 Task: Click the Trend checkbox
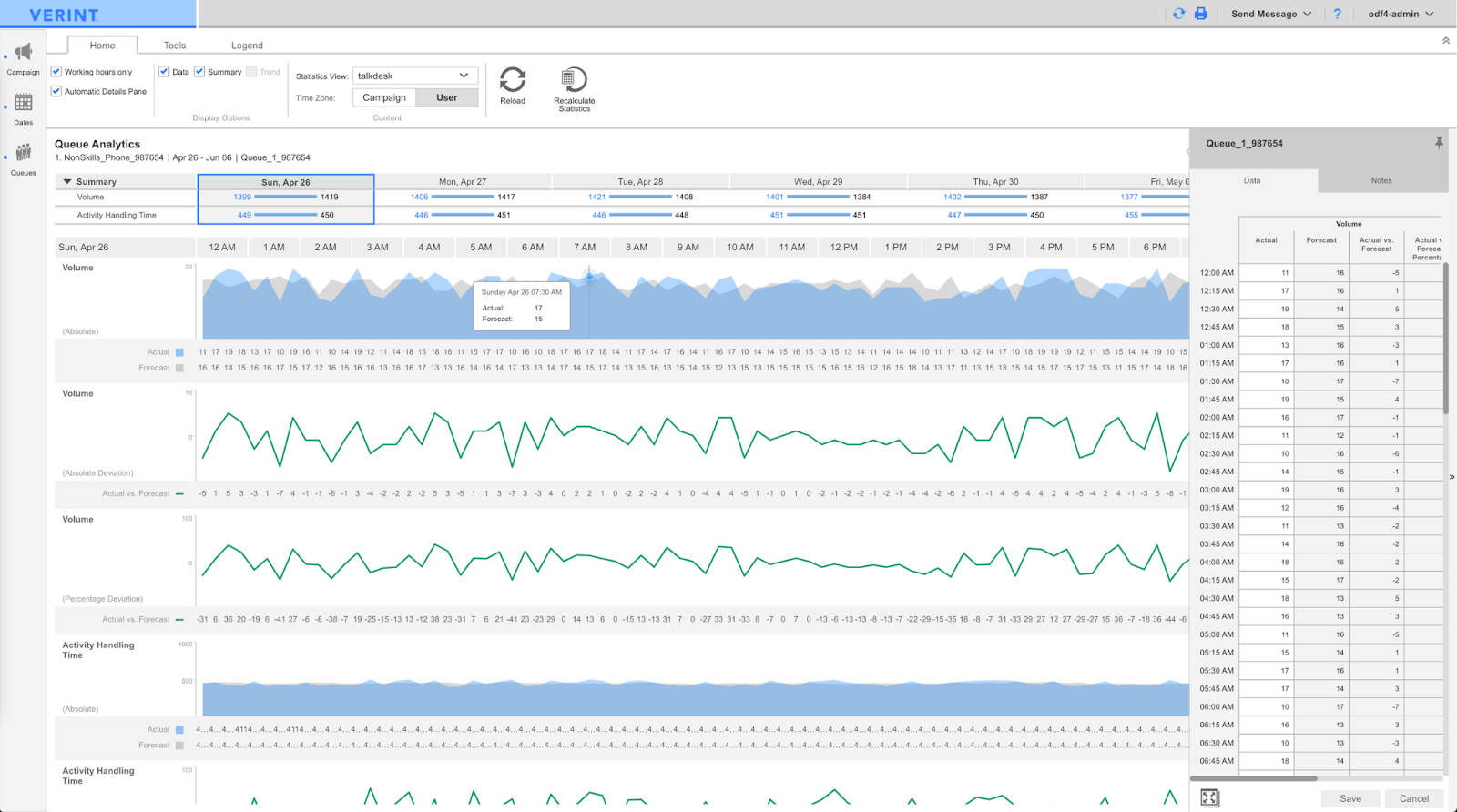251,71
